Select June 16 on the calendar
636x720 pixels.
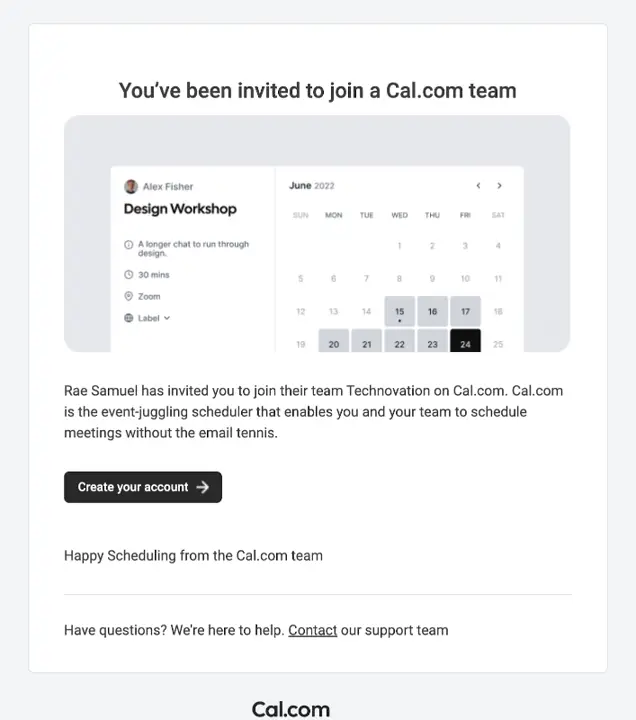[x=432, y=312]
